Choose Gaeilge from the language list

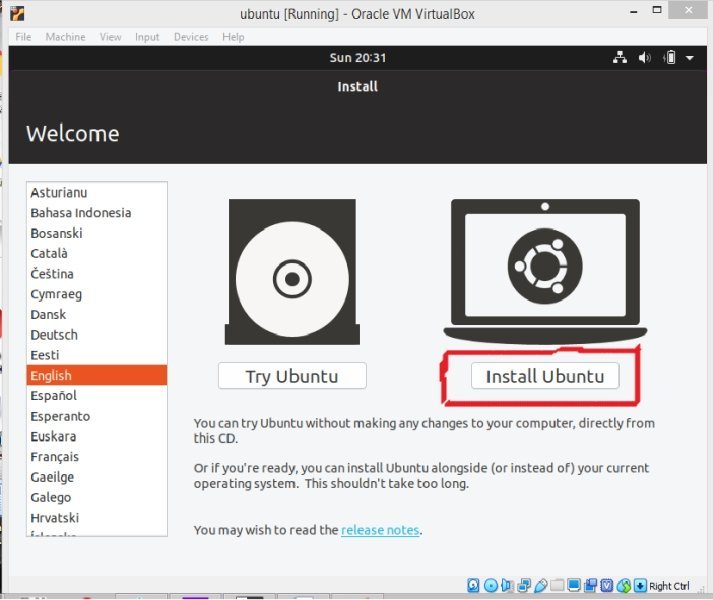point(97,477)
